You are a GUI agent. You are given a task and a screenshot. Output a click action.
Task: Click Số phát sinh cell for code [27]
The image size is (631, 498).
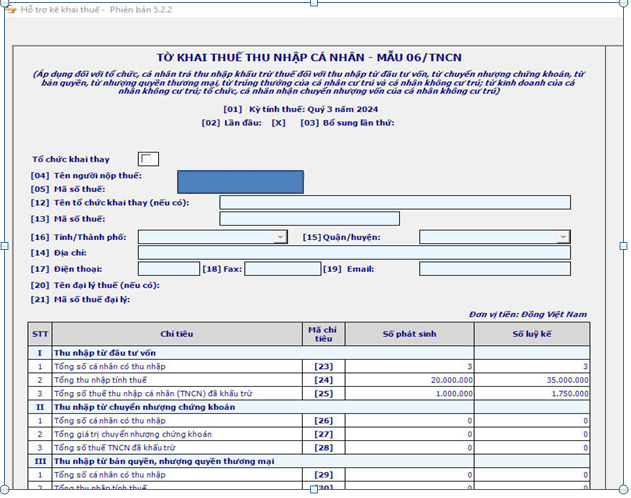408,434
